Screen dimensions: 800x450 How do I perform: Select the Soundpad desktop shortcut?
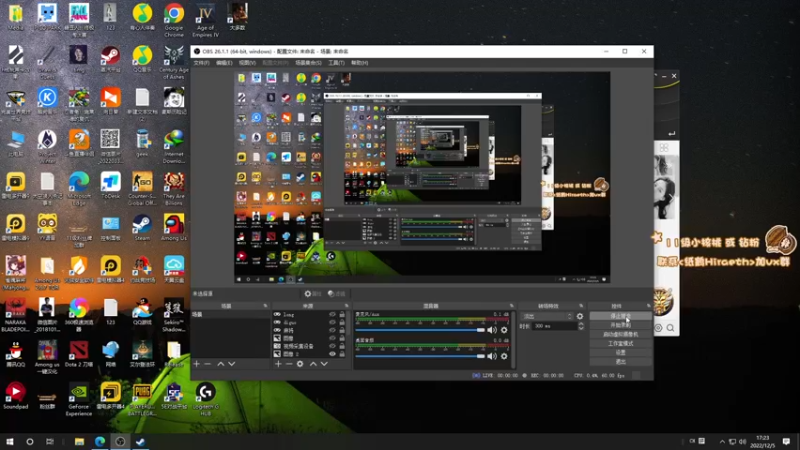tap(15, 396)
